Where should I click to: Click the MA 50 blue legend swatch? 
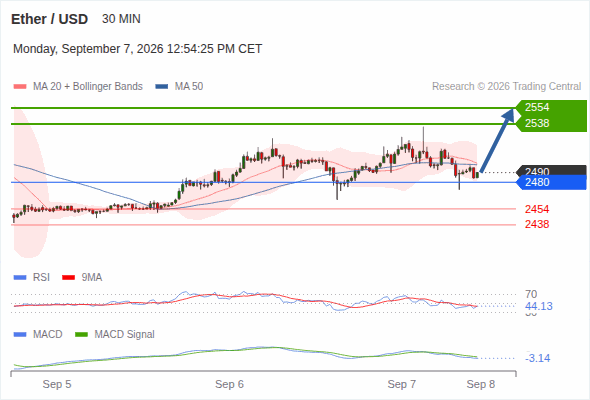pyautogui.click(x=162, y=87)
